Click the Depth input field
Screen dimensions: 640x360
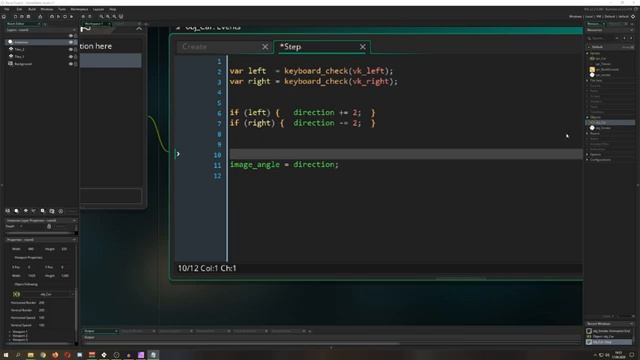click(31, 227)
